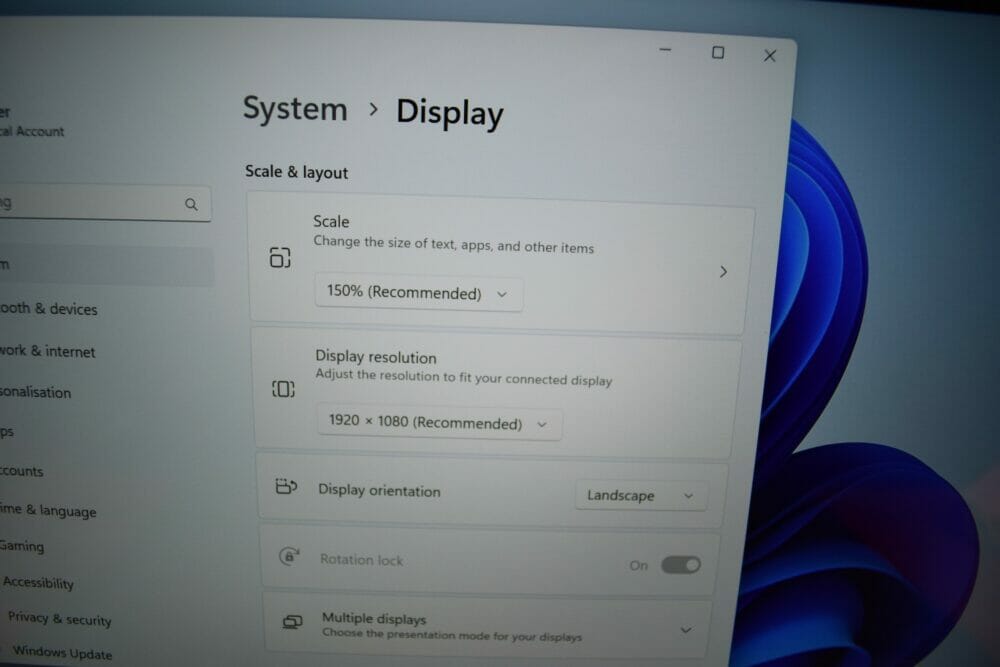Turn off the Rotation lock switch
This screenshot has width=1000, height=667.
coord(680,564)
